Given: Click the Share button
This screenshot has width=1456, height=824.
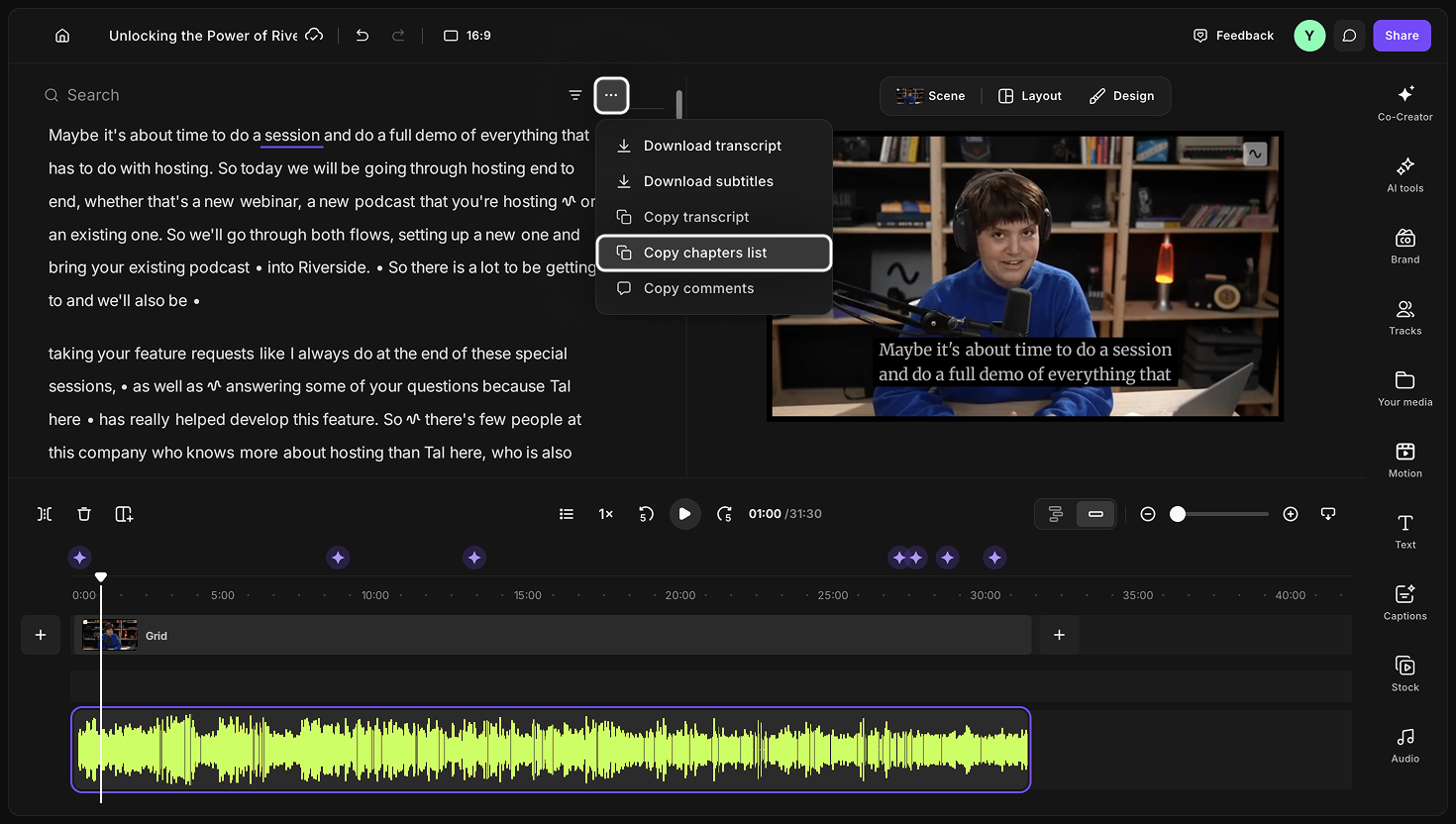Looking at the screenshot, I should tap(1402, 36).
